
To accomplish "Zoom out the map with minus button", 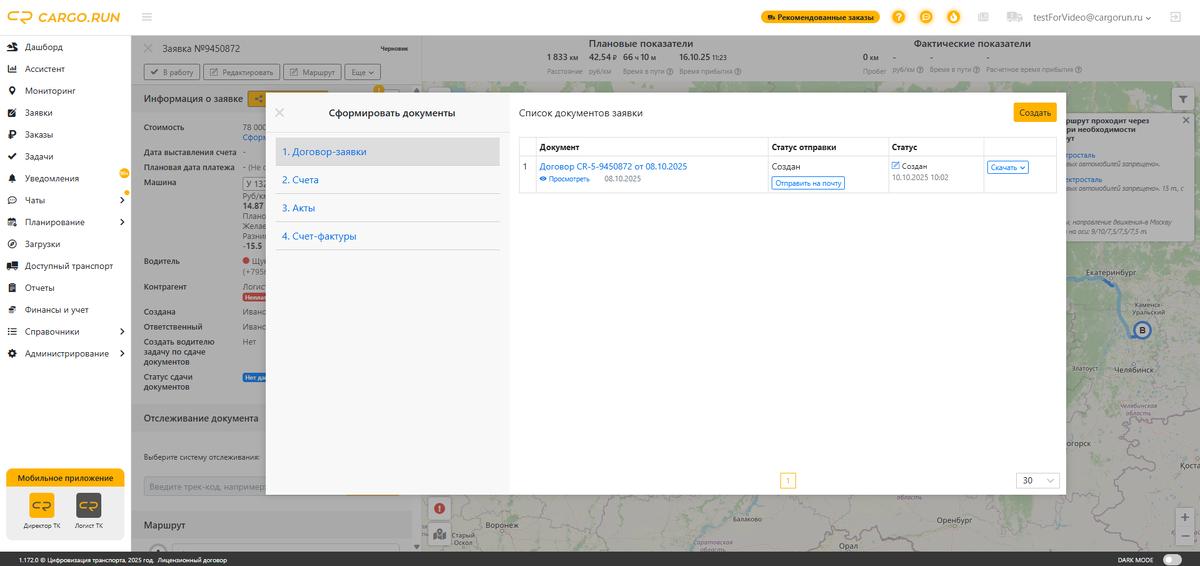I will 1184,538.
